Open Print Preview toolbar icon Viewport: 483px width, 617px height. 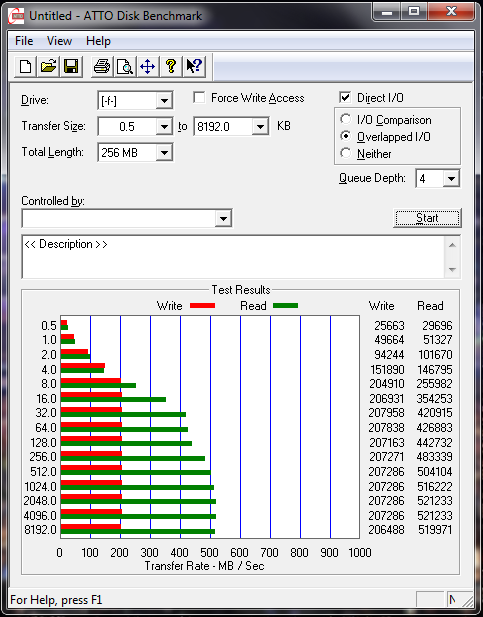pos(125,66)
